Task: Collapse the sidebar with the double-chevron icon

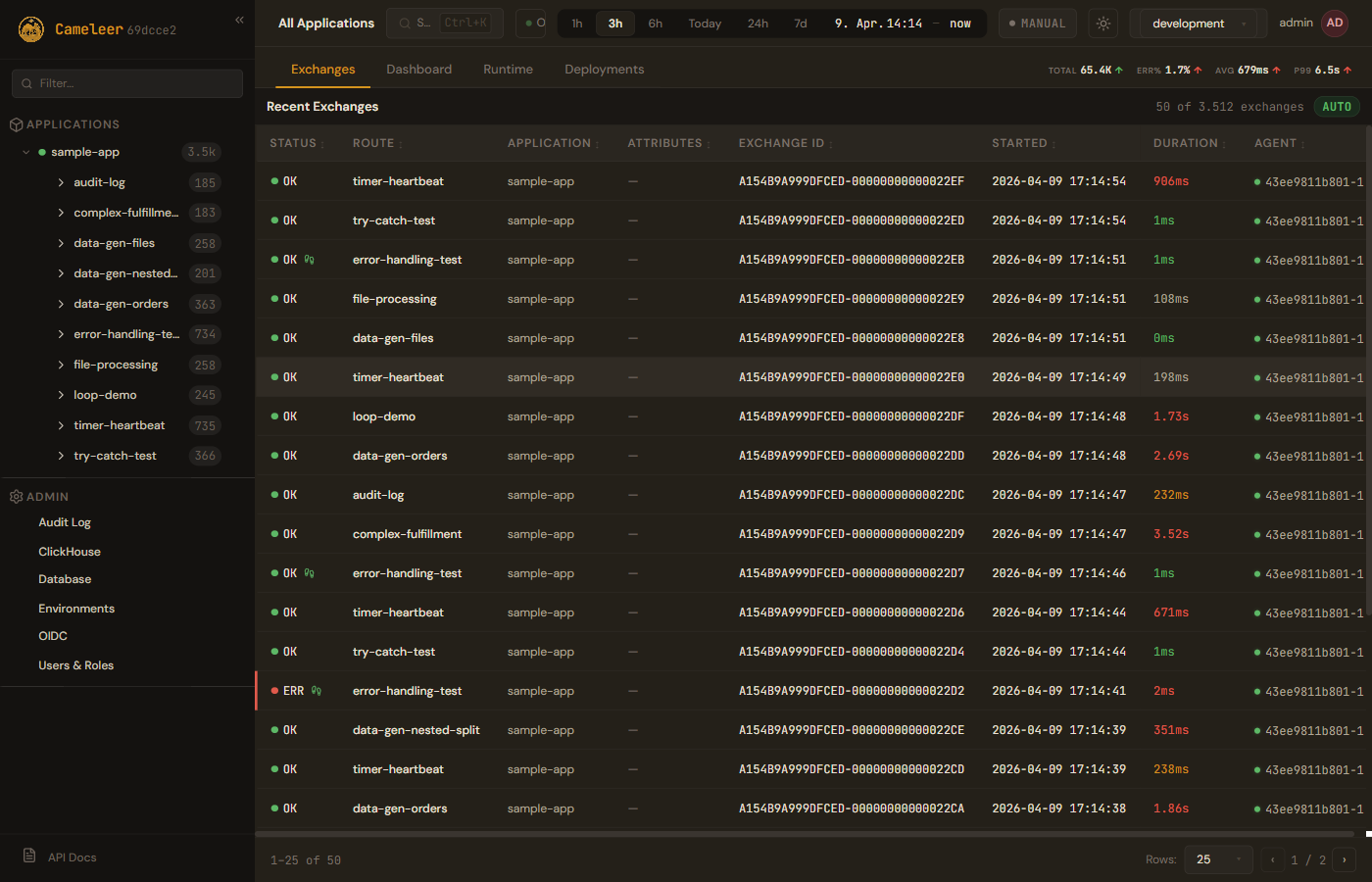Action: [x=239, y=20]
